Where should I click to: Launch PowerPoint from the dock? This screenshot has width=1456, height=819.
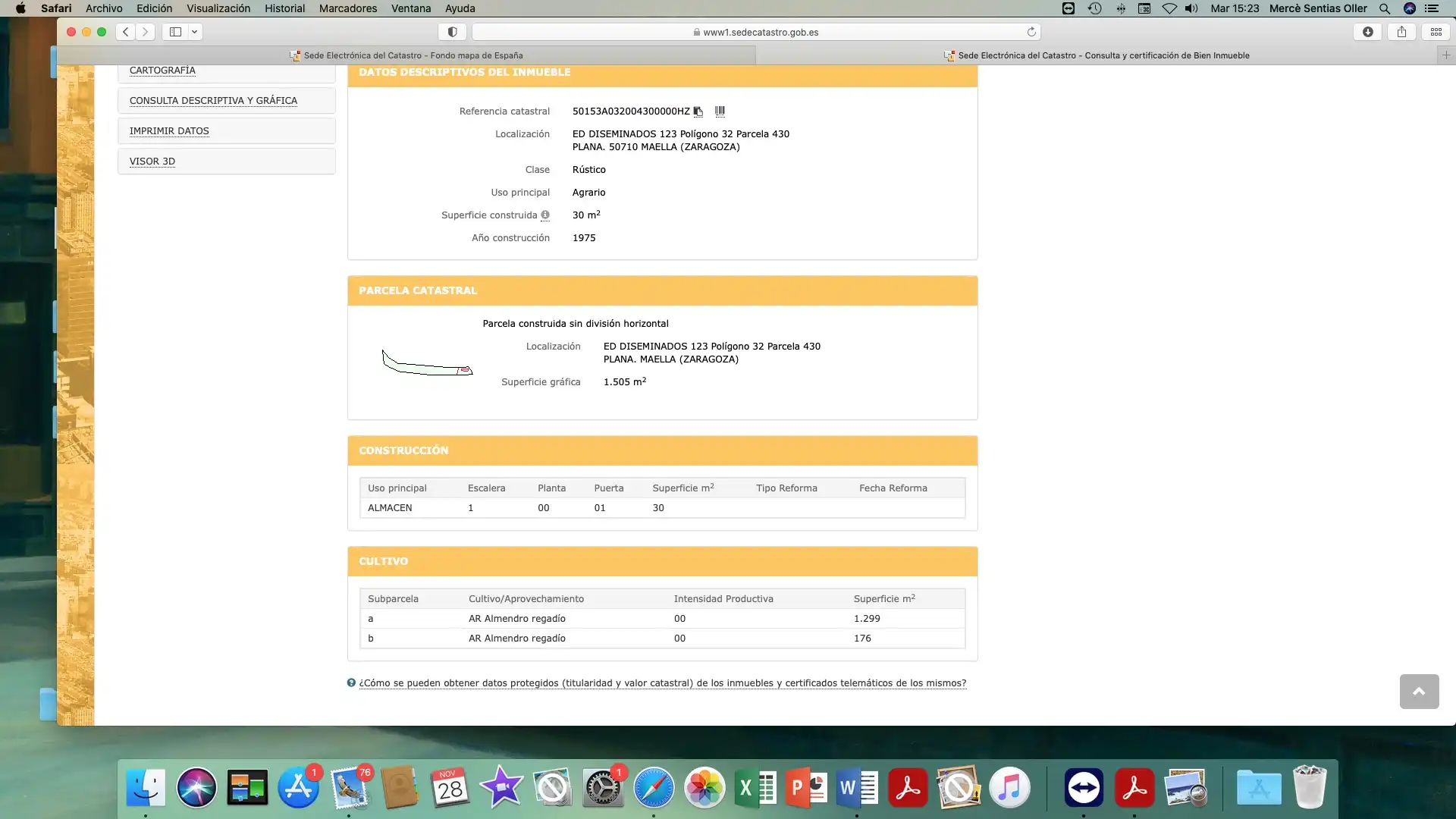(x=806, y=788)
